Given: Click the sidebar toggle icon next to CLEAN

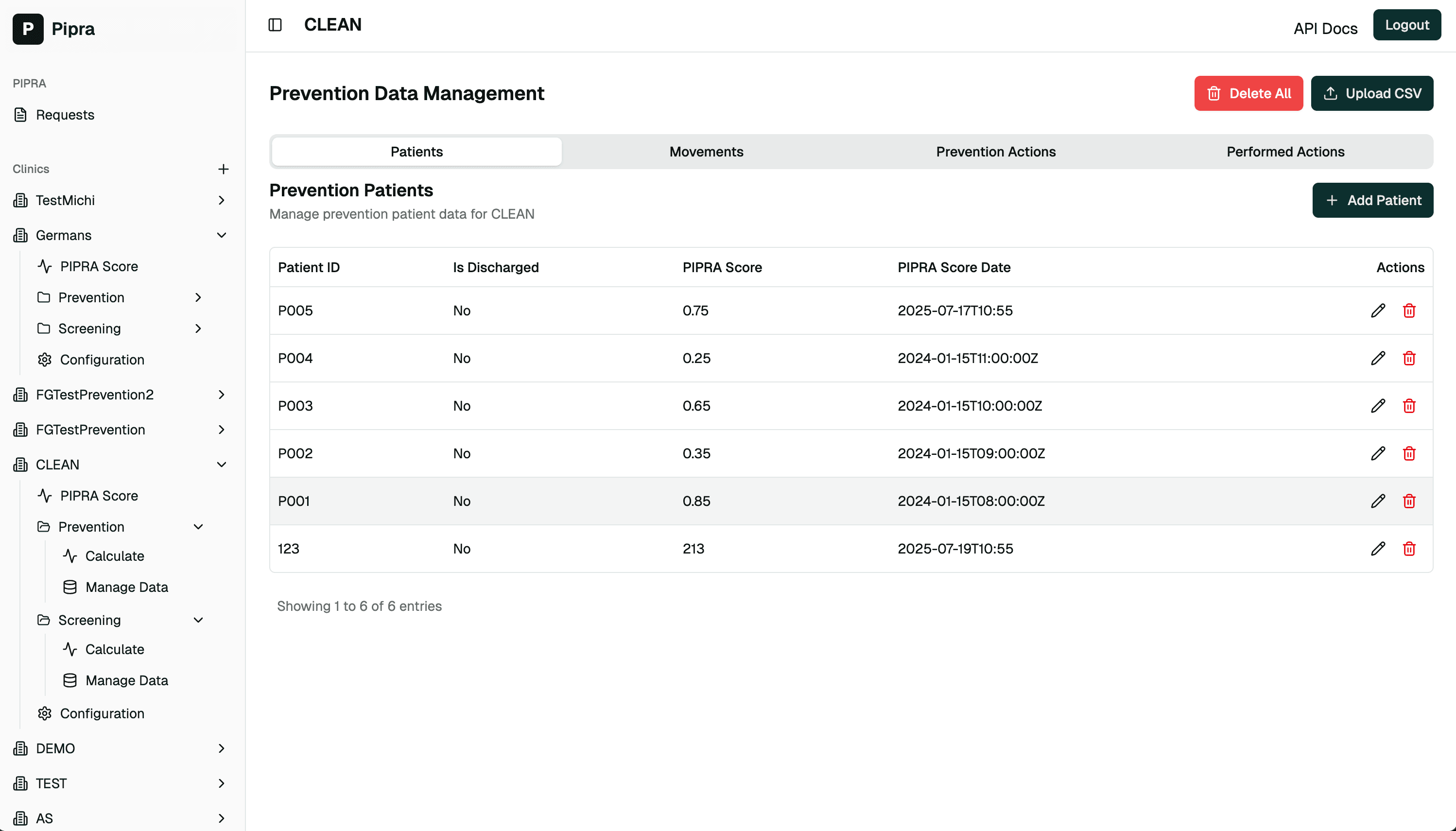Looking at the screenshot, I should tap(275, 25).
